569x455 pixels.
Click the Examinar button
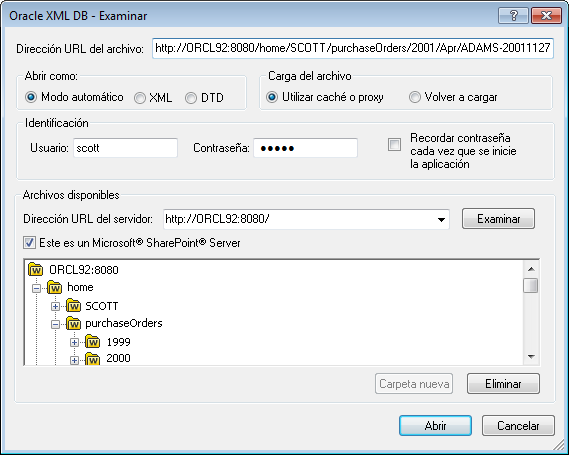[x=498, y=219]
